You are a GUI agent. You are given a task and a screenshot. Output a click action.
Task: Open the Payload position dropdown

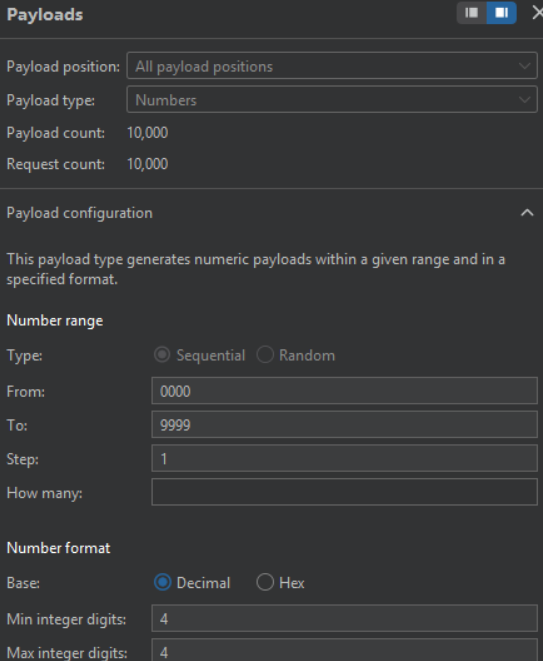click(x=332, y=66)
